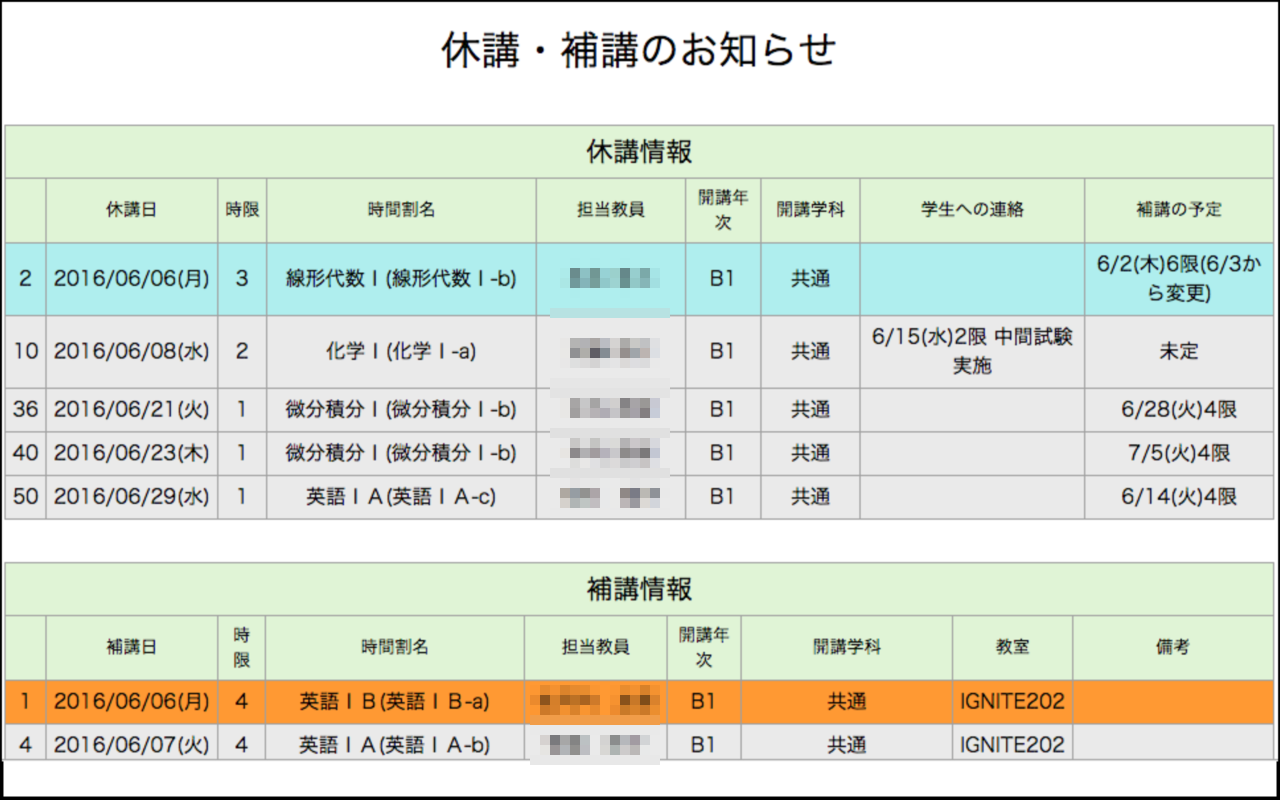
Task: Click the 備考 column header
Action: coord(1173,647)
